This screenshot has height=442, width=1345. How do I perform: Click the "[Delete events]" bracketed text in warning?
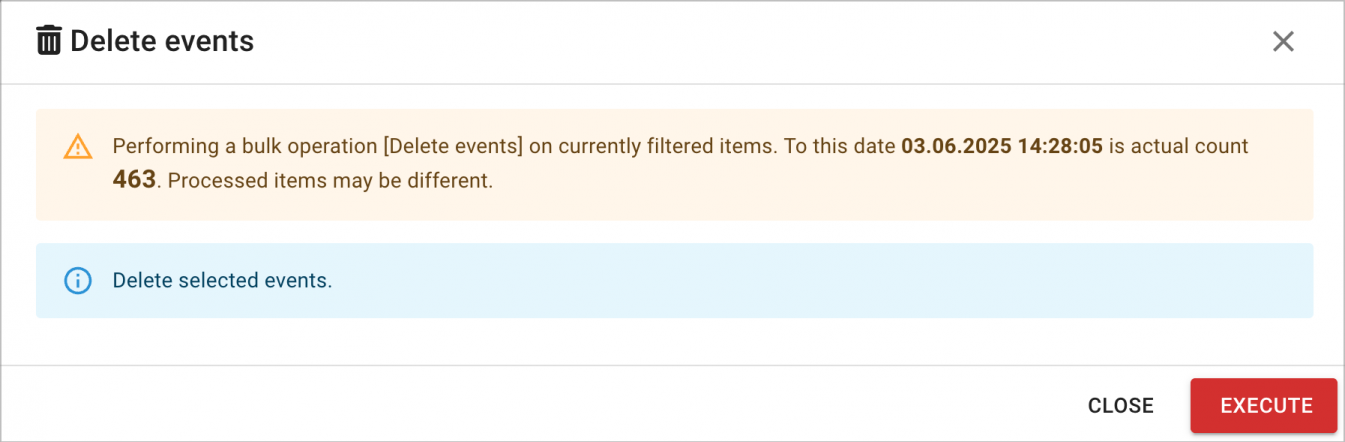(453, 146)
